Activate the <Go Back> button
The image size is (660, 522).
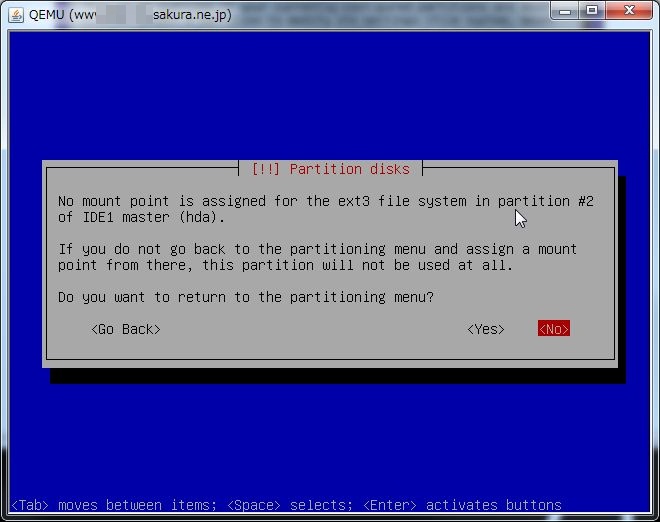(126, 329)
